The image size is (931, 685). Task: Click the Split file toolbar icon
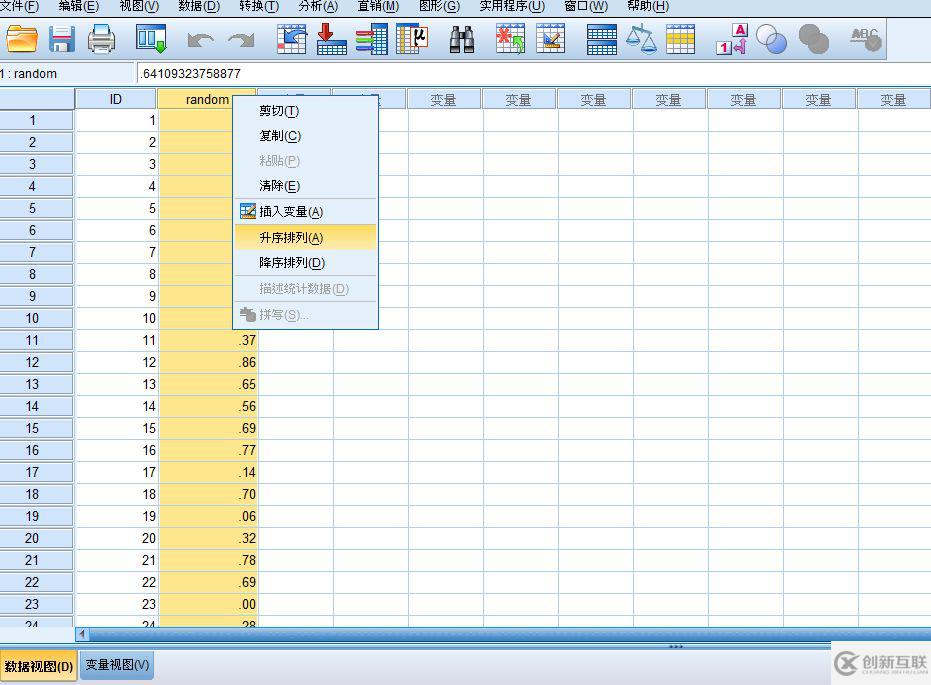pos(601,39)
